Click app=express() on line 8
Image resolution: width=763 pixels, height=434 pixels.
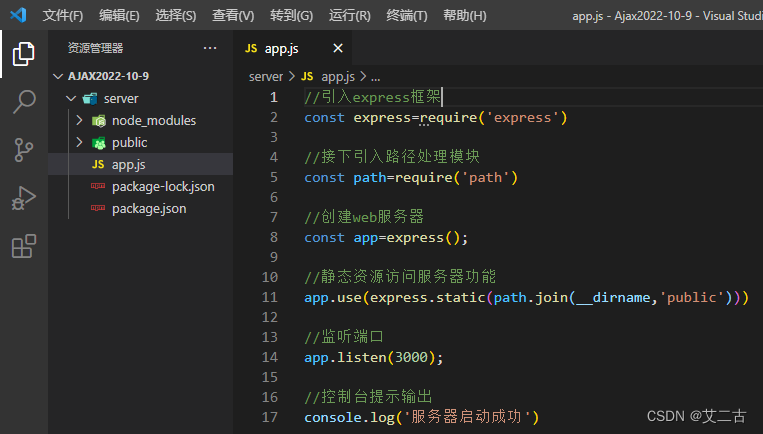[406, 237]
